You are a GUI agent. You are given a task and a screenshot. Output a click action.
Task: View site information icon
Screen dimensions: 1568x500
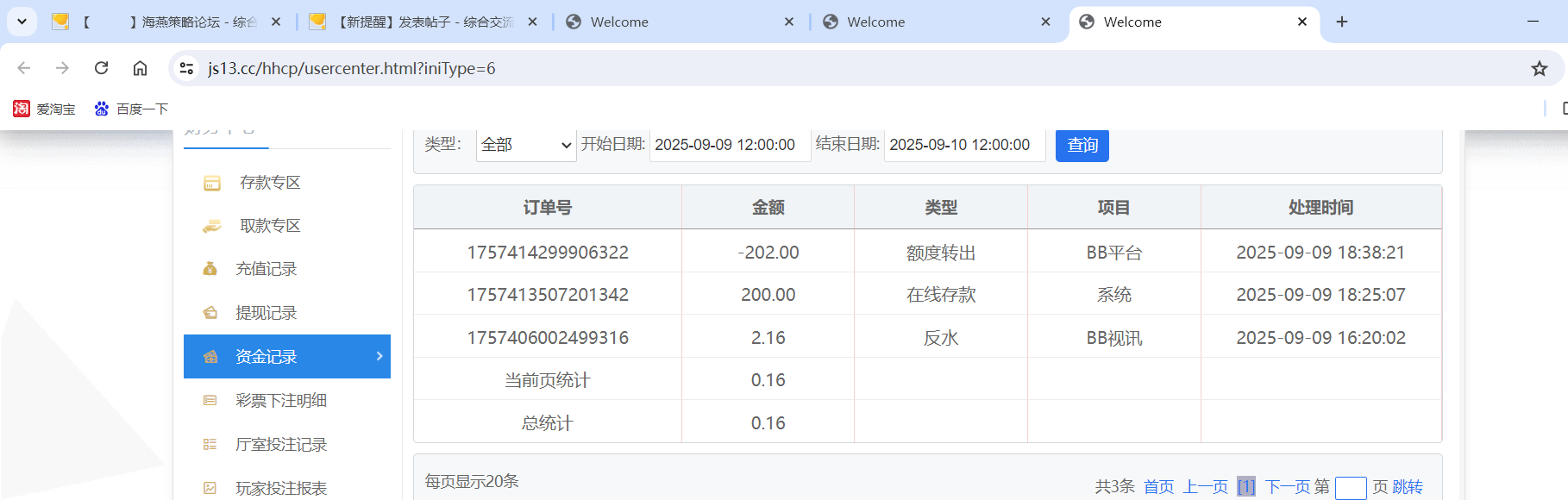[x=185, y=68]
